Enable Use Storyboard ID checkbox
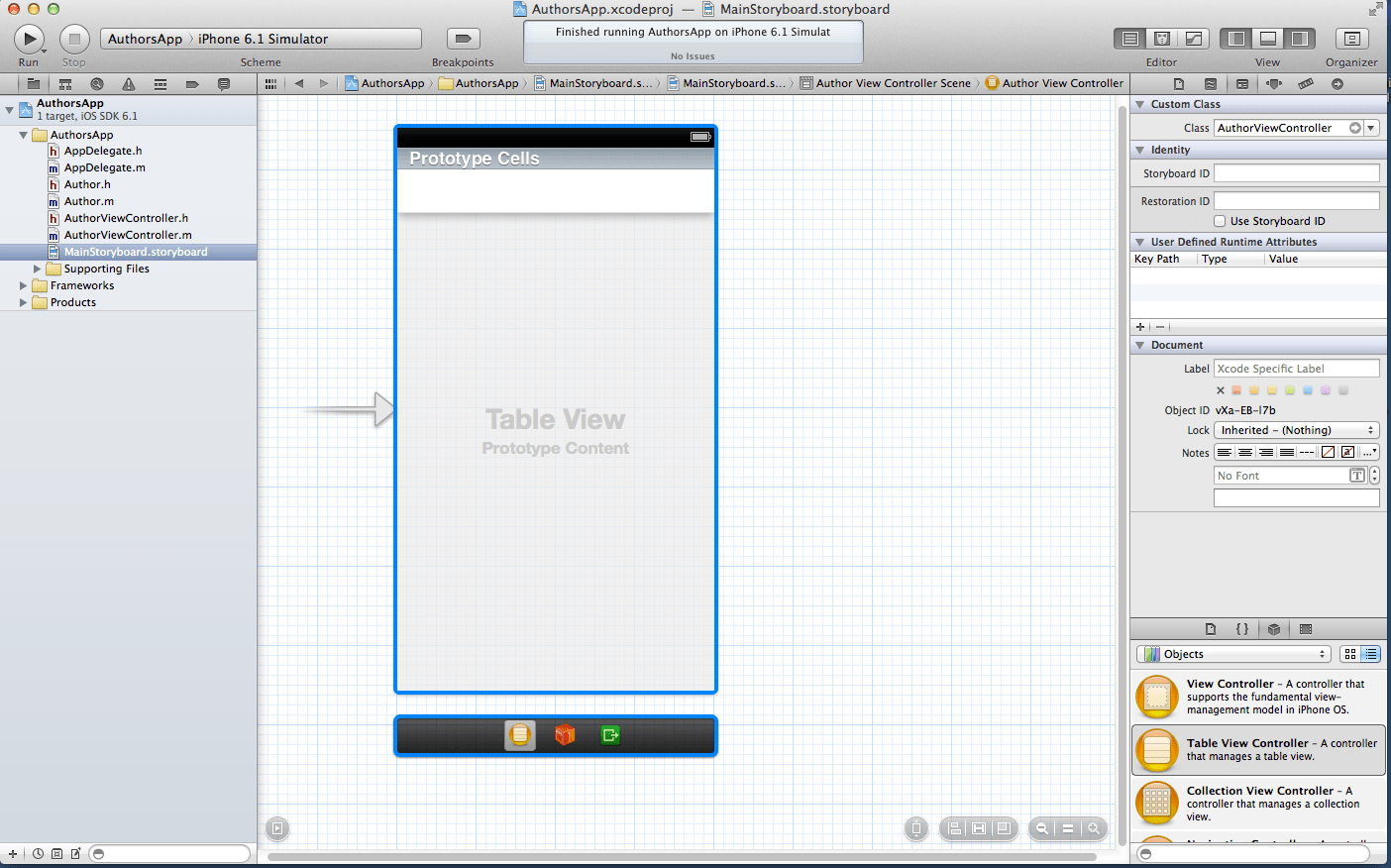The width and height of the screenshot is (1391, 868). 1220,221
